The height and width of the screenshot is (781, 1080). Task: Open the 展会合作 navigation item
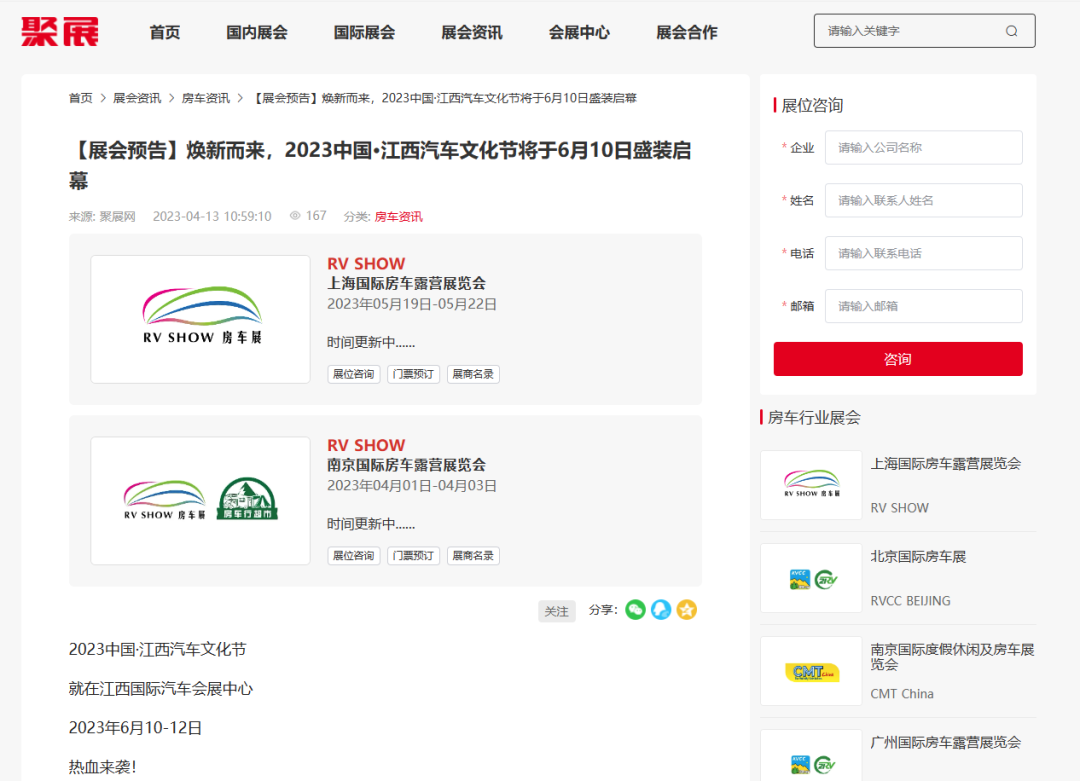click(687, 32)
